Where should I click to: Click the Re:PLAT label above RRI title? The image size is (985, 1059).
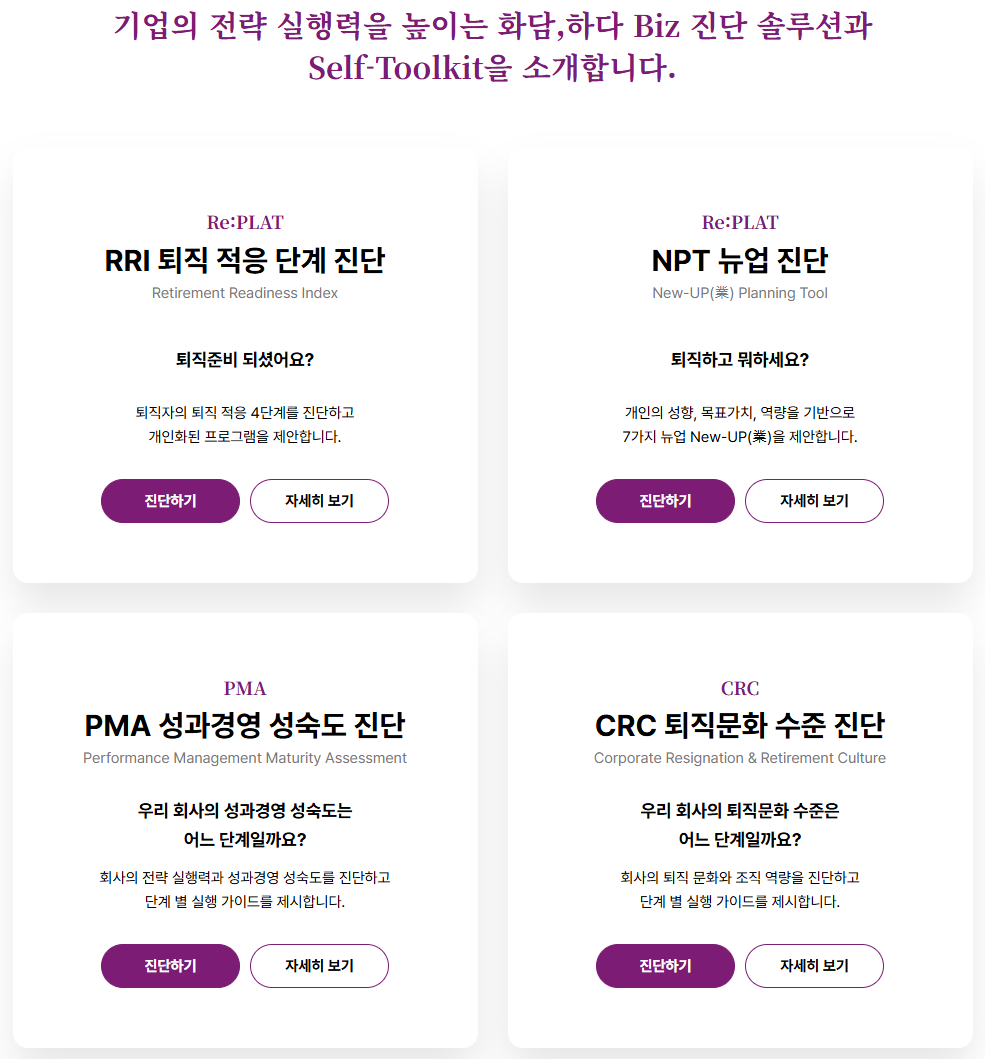pyautogui.click(x=245, y=222)
